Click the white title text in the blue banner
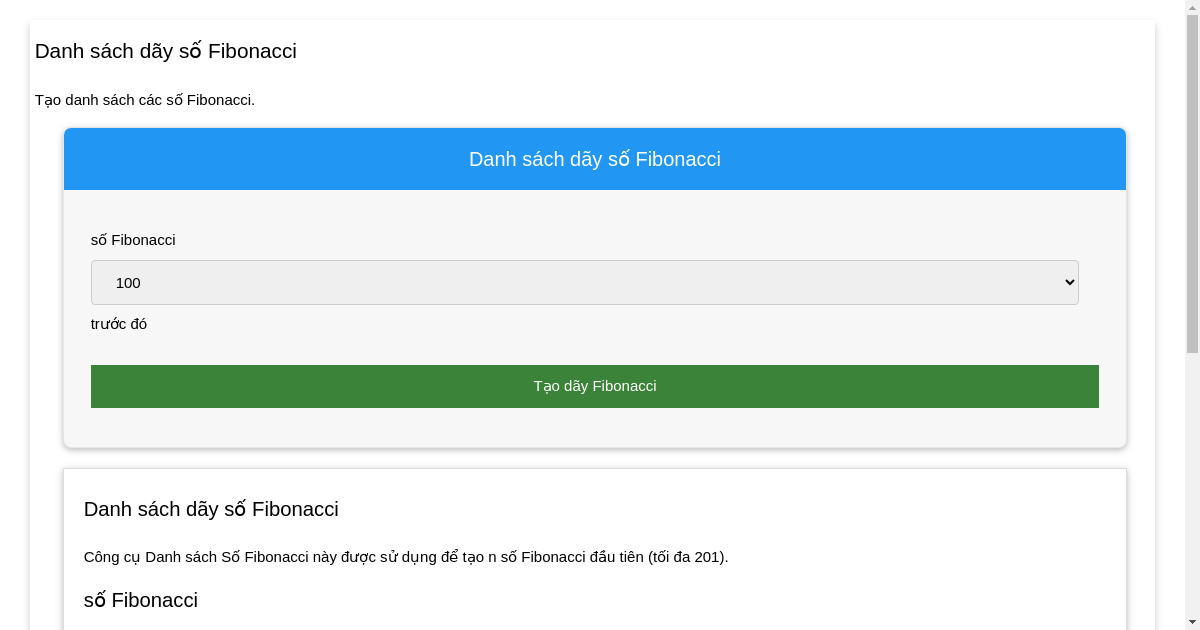 [x=594, y=159]
